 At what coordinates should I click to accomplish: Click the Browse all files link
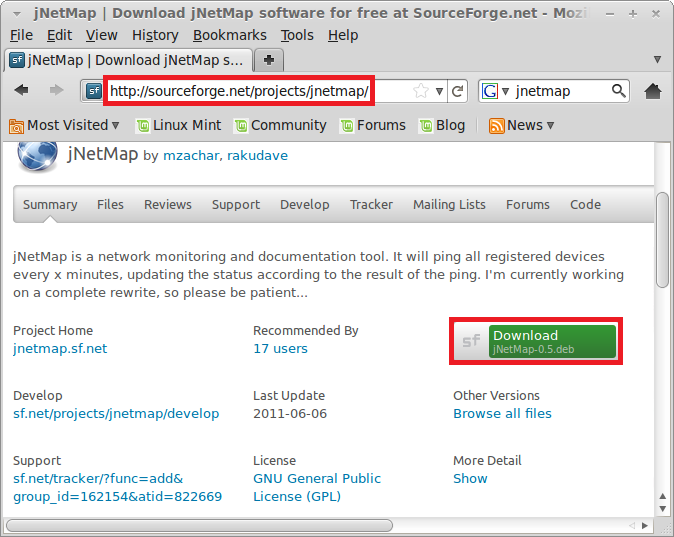tap(502, 414)
